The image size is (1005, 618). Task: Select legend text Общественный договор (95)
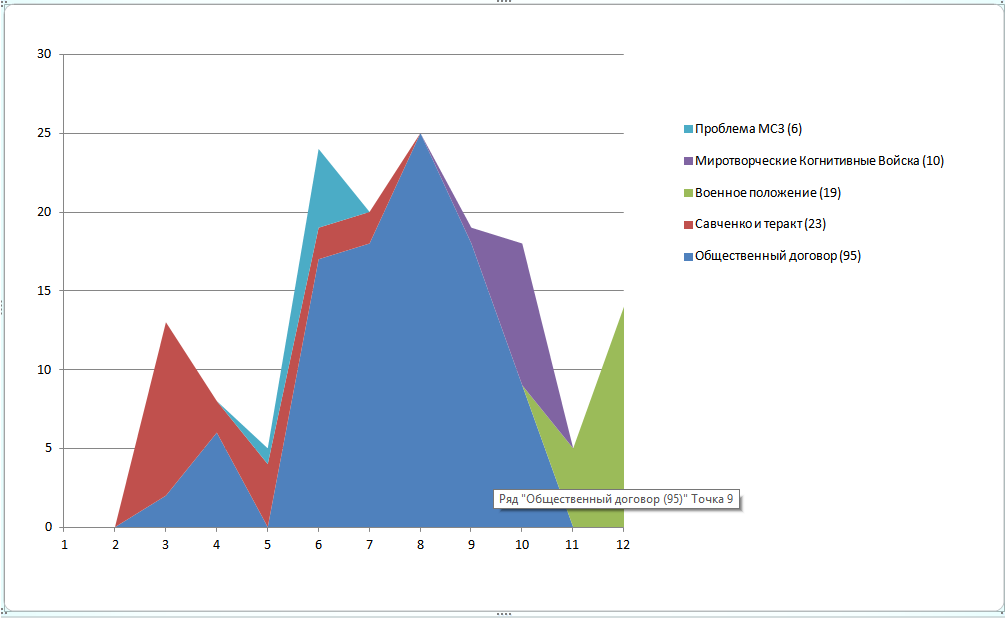pos(778,256)
